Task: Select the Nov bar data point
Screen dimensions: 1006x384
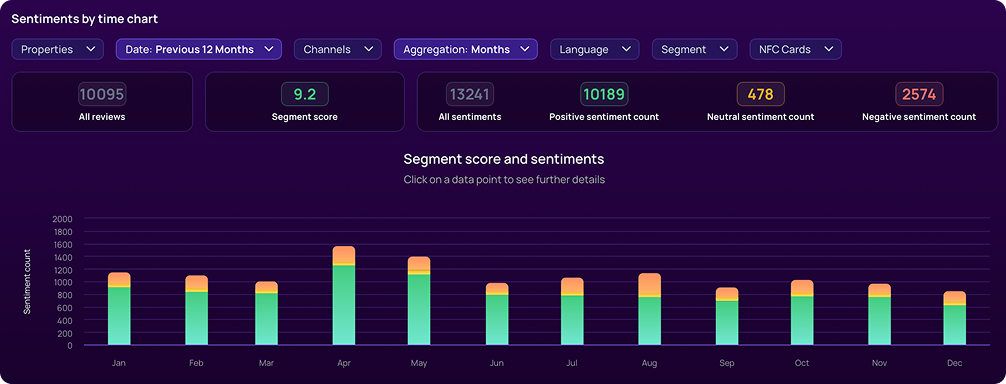Action: click(880, 315)
